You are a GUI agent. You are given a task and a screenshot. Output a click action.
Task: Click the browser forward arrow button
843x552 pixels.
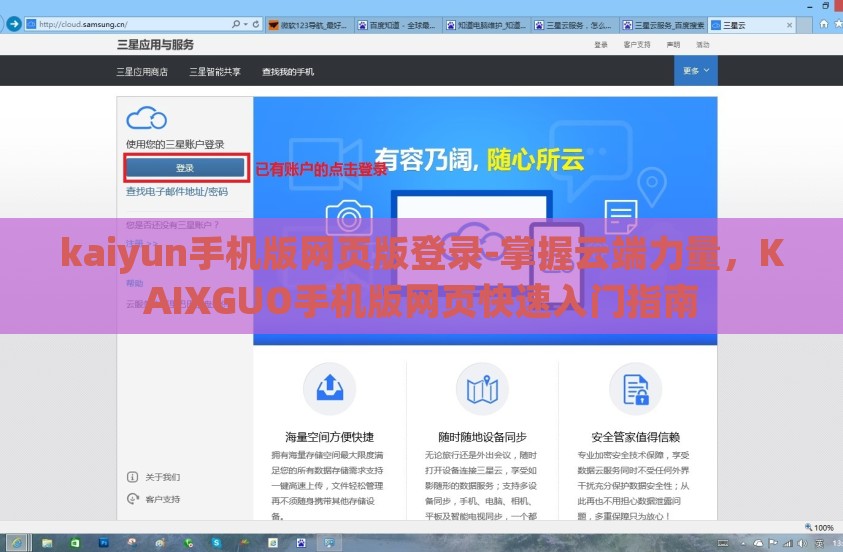click(x=13, y=24)
